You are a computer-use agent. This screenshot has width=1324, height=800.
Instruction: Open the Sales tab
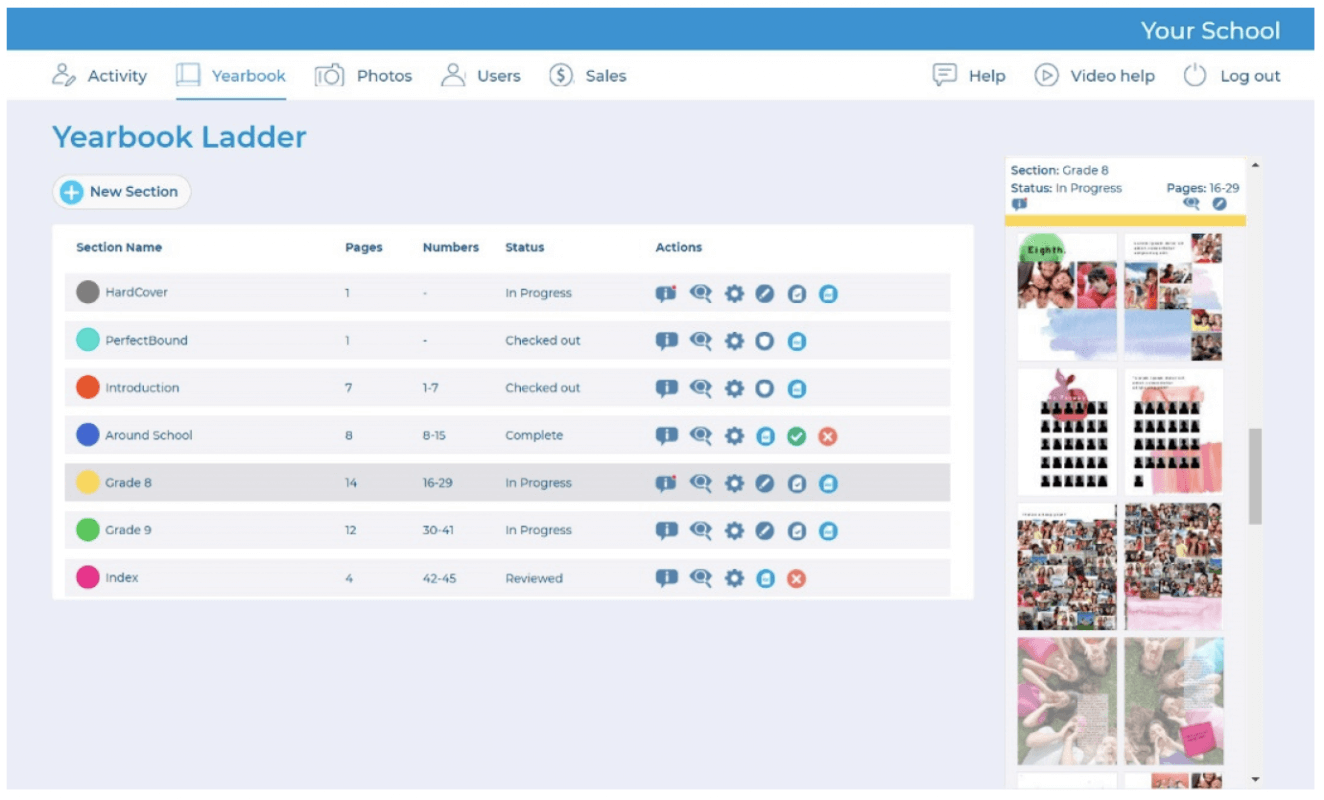tap(588, 76)
